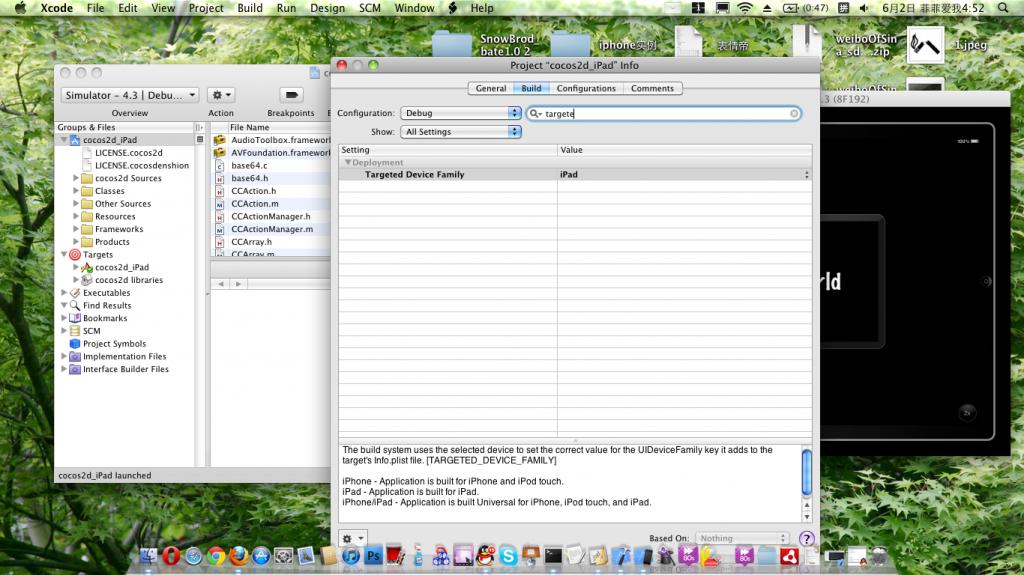The image size is (1024, 575).
Task: Open Safari compass icon in Dock
Action: coord(193,556)
